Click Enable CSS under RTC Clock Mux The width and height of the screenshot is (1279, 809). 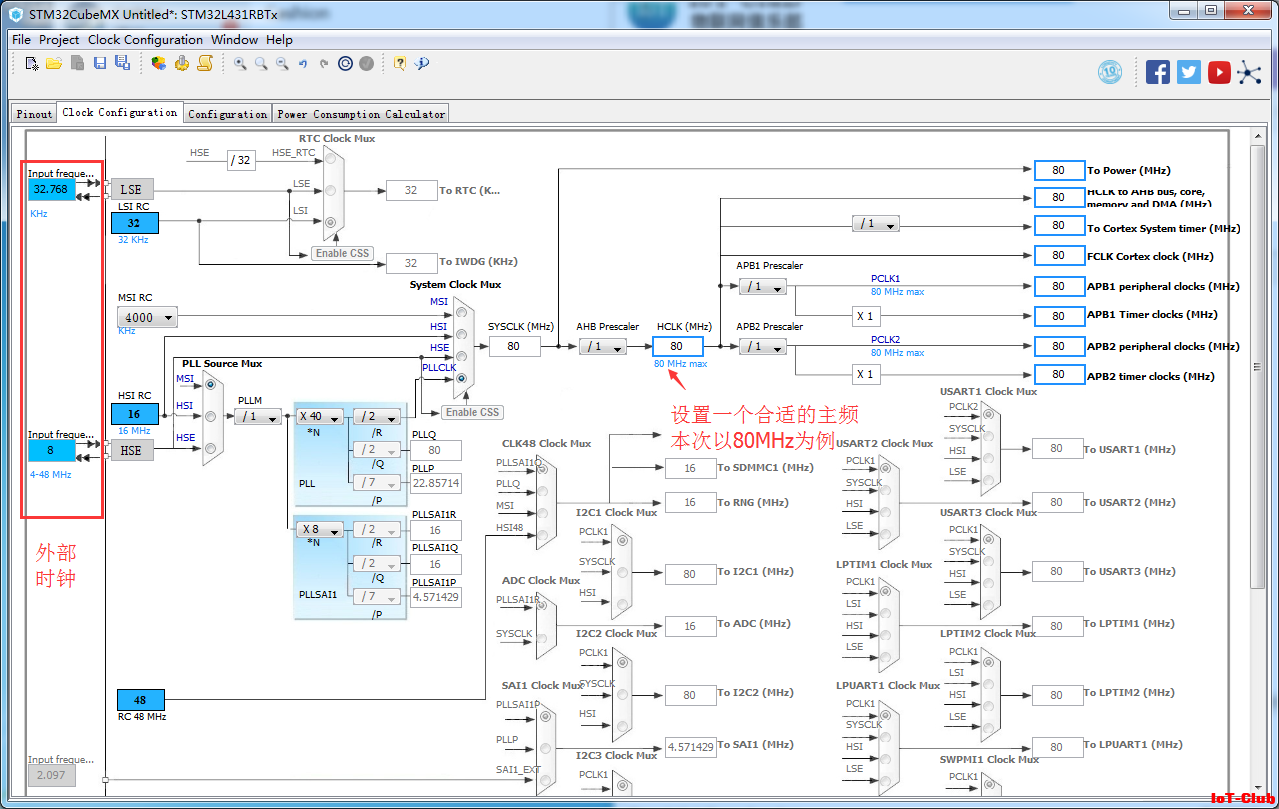(x=344, y=253)
